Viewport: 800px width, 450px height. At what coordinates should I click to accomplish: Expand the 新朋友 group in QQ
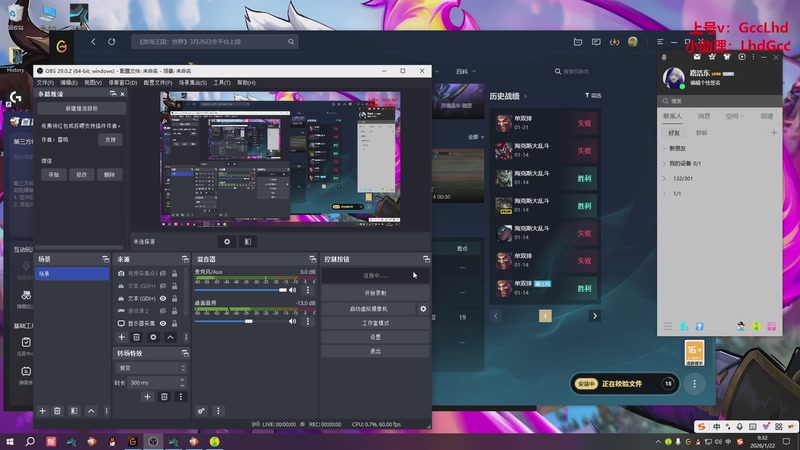pyautogui.click(x=664, y=148)
